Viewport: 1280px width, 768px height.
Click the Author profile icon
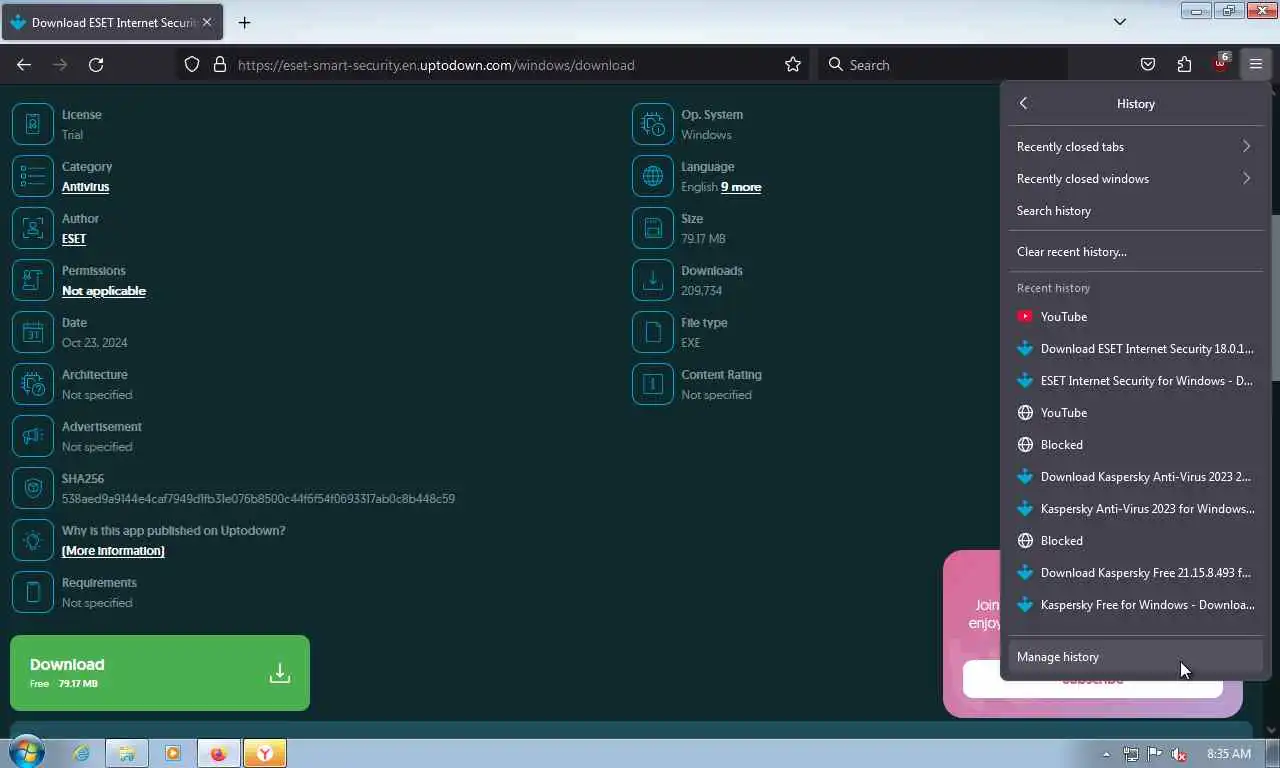point(33,228)
